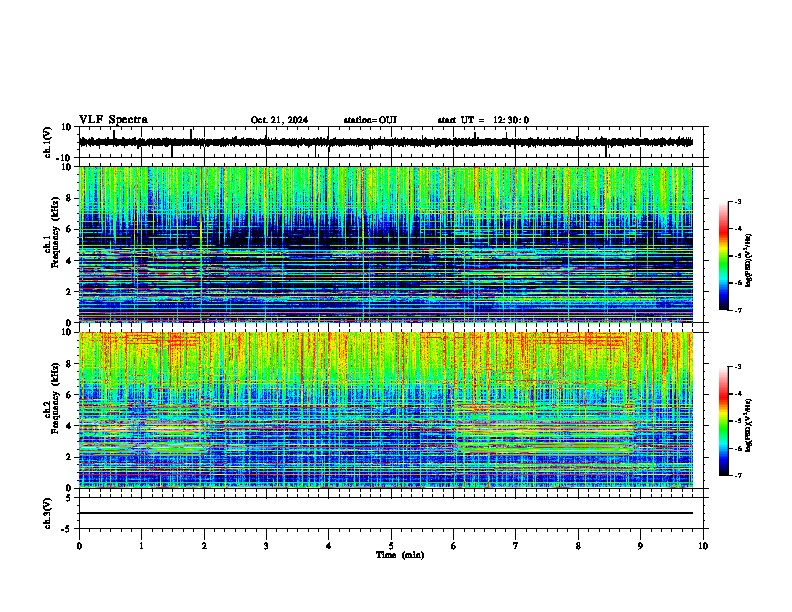Viewport: 792px width, 612px height.
Task: Click the ch.1 spectrogram color bar
Action: [724, 256]
